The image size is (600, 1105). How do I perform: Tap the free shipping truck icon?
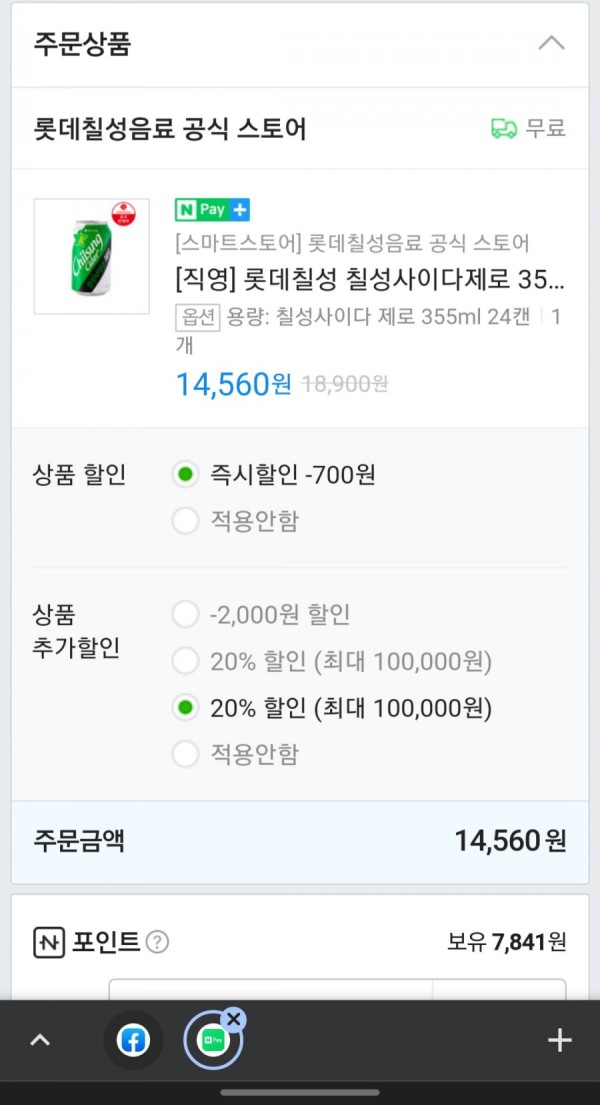[504, 128]
